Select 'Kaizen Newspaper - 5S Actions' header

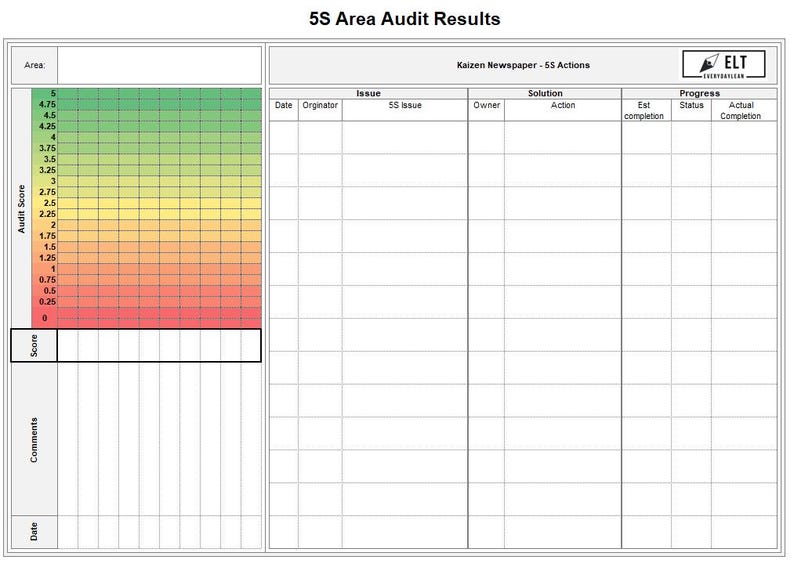523,65
